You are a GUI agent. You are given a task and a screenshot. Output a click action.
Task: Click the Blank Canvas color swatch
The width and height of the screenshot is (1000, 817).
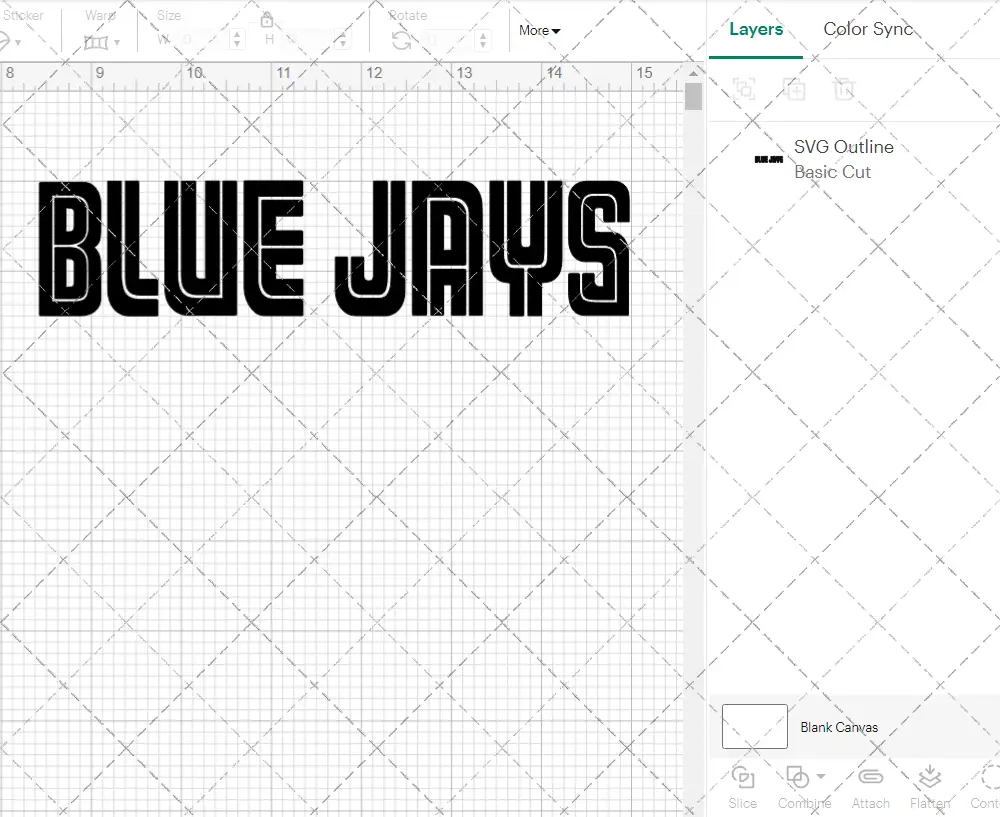(x=754, y=727)
